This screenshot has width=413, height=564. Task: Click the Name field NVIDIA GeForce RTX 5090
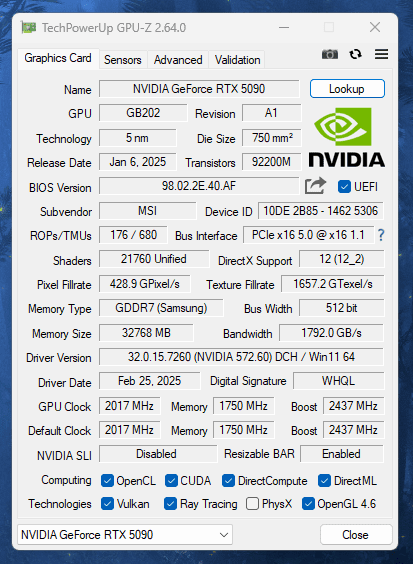(199, 88)
